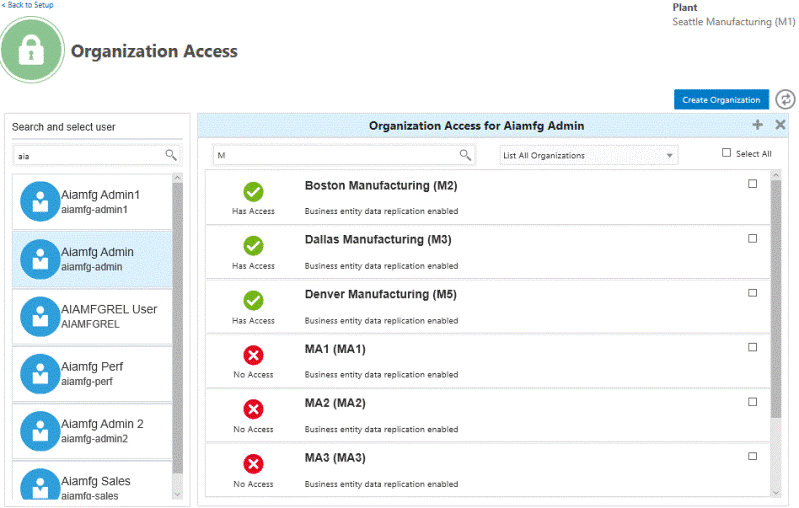Click the green Has Access icon for Boston Manufacturing
The height and width of the screenshot is (508, 799).
[253, 192]
